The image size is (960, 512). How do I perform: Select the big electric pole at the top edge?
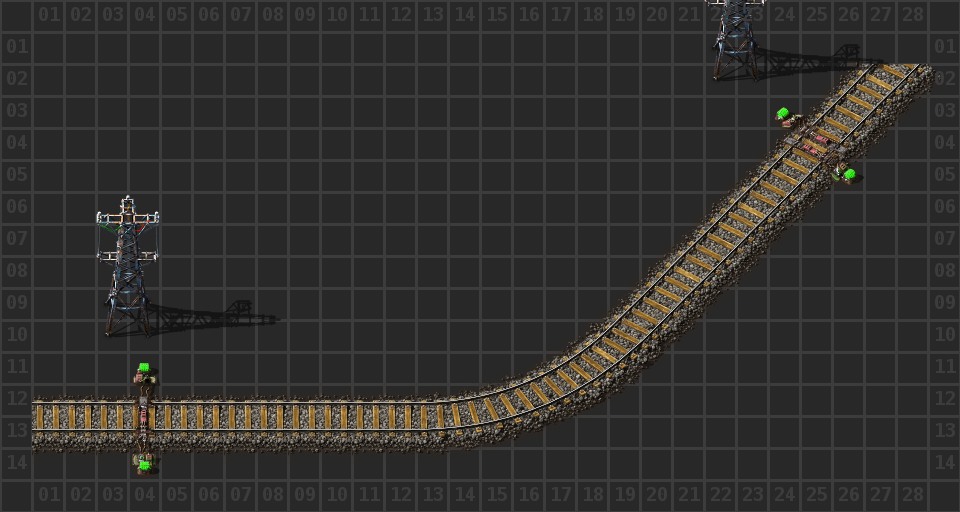point(735,40)
